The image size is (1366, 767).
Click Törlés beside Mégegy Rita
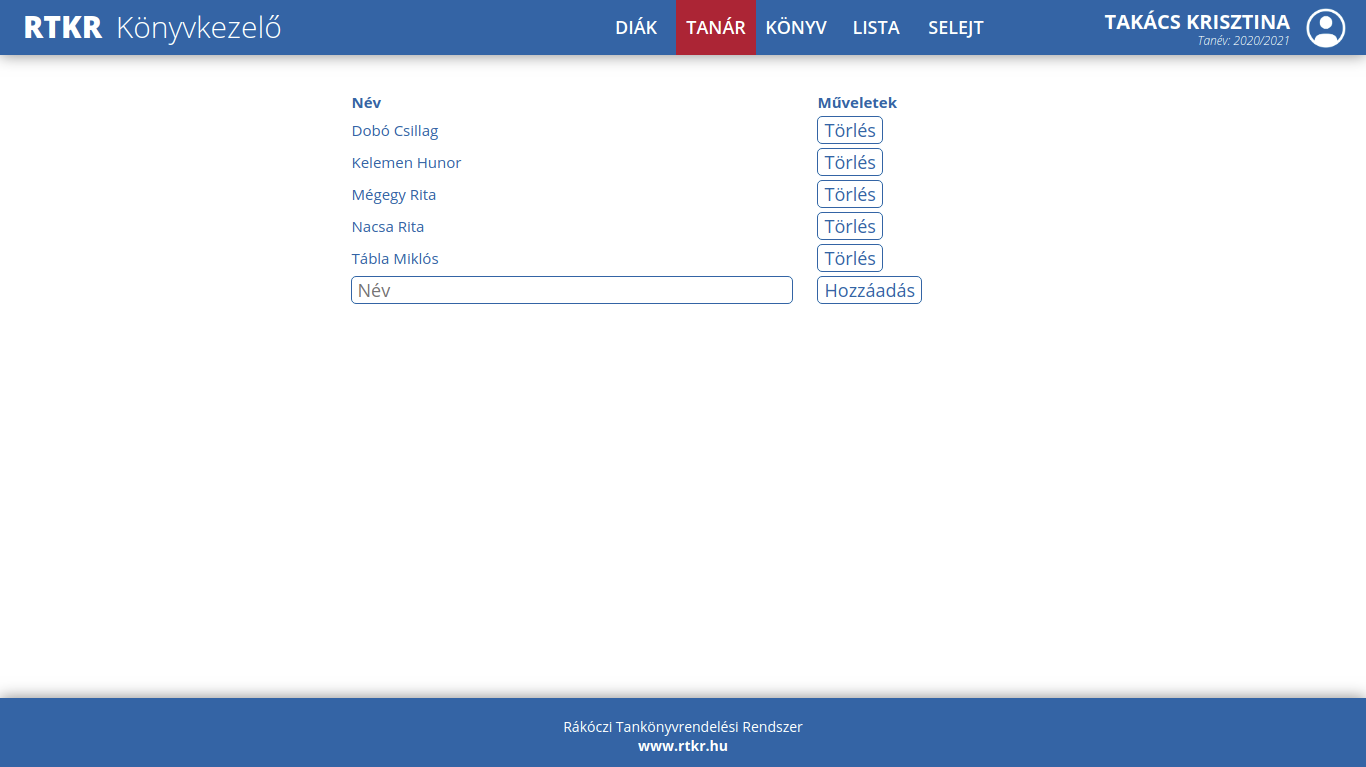click(x=850, y=194)
